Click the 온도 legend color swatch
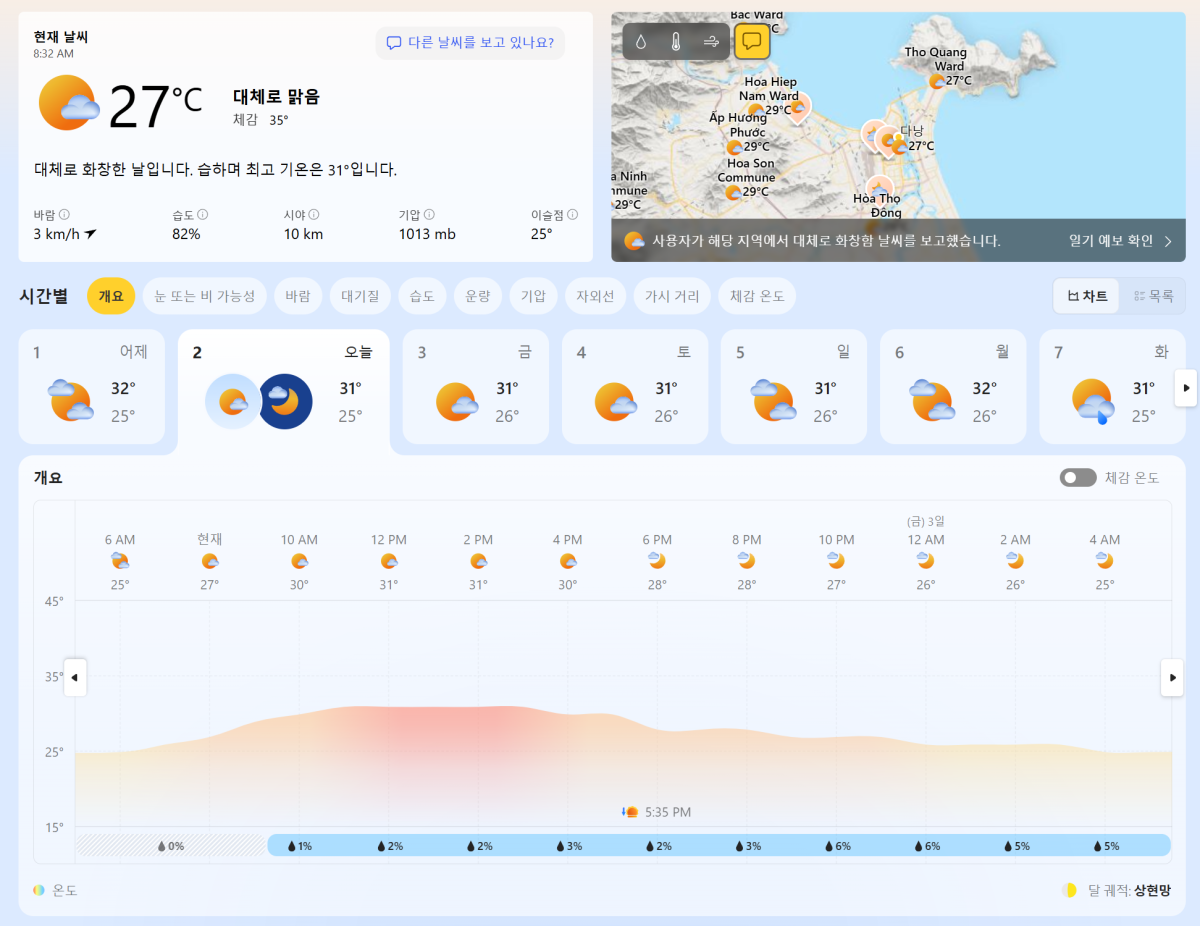 (39, 890)
